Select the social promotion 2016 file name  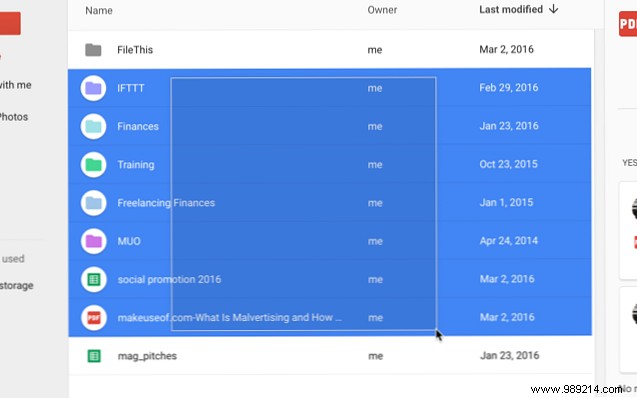click(x=169, y=279)
